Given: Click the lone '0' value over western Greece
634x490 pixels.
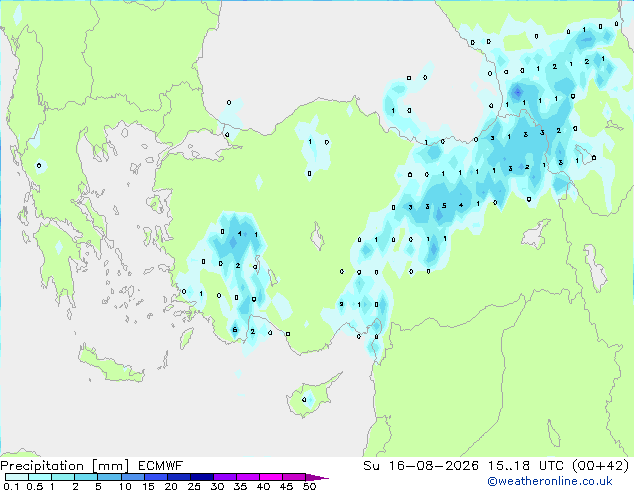Looking at the screenshot, I should 39,165.
